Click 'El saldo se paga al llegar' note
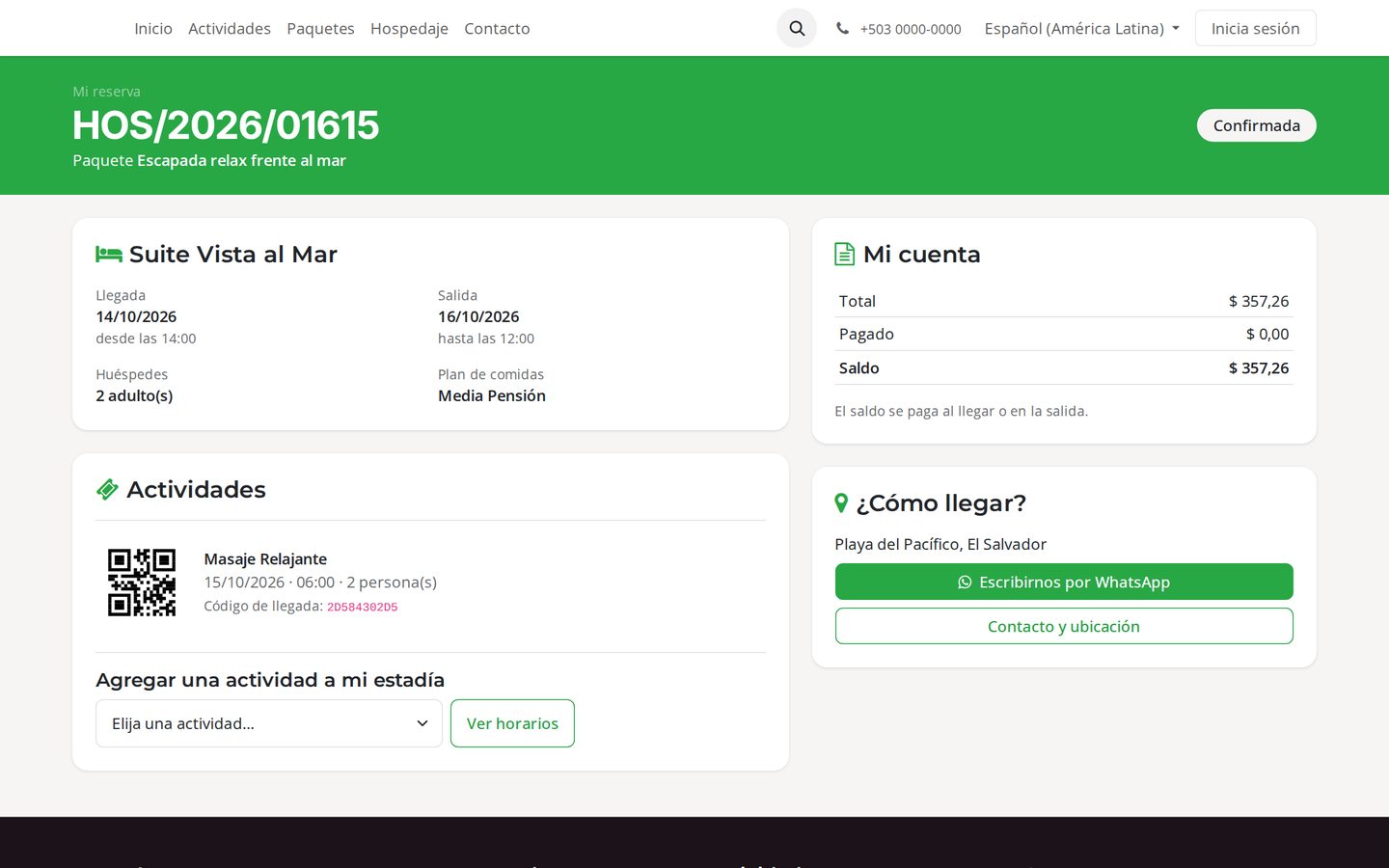Image resolution: width=1389 pixels, height=868 pixels. click(961, 411)
